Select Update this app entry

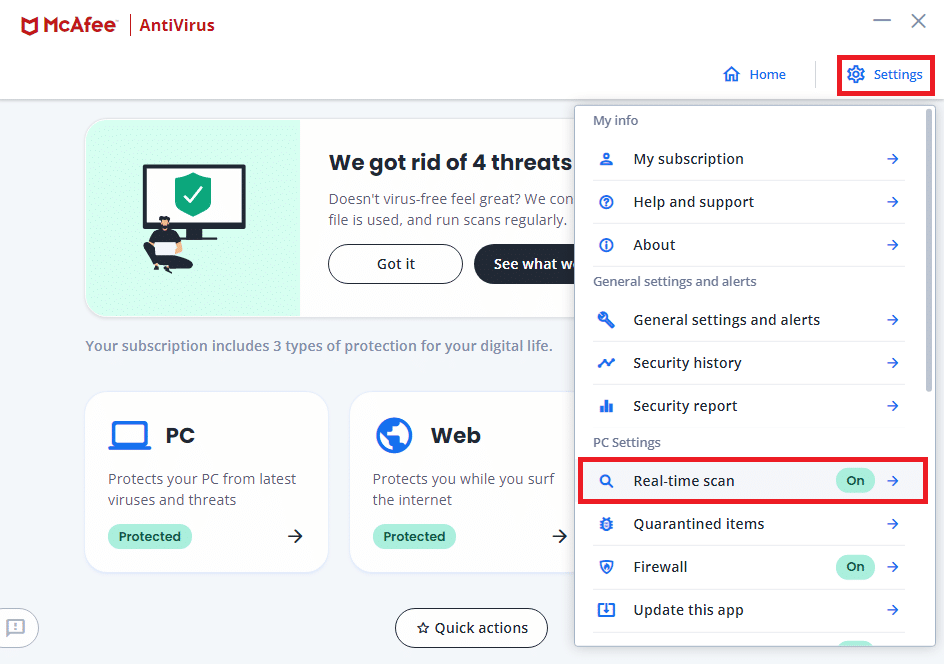pyautogui.click(x=749, y=610)
